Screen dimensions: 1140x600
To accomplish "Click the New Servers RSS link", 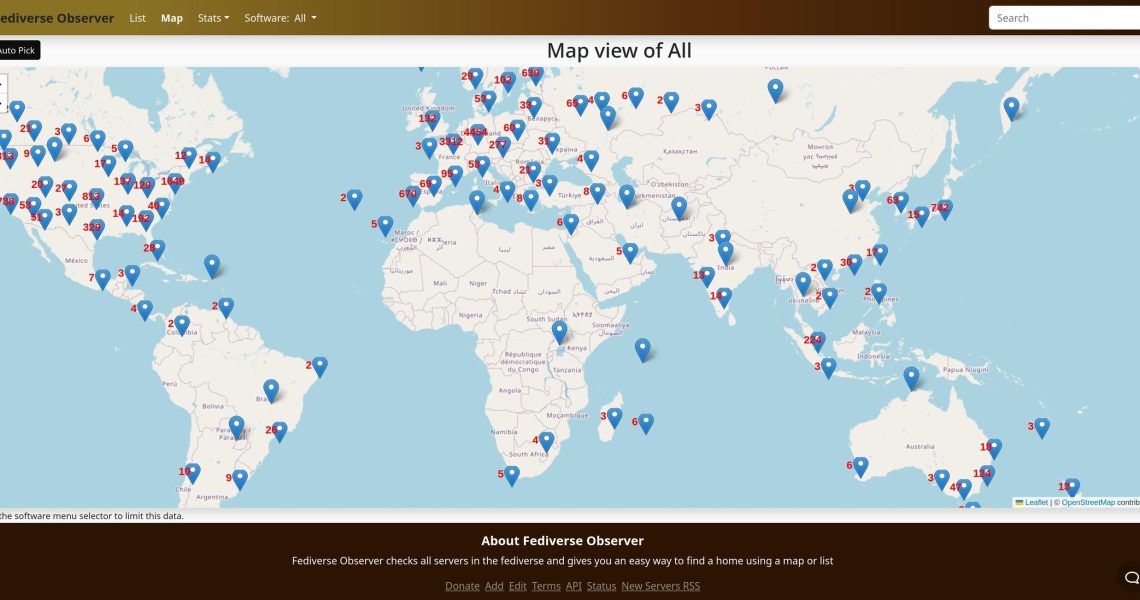I will pos(660,586).
